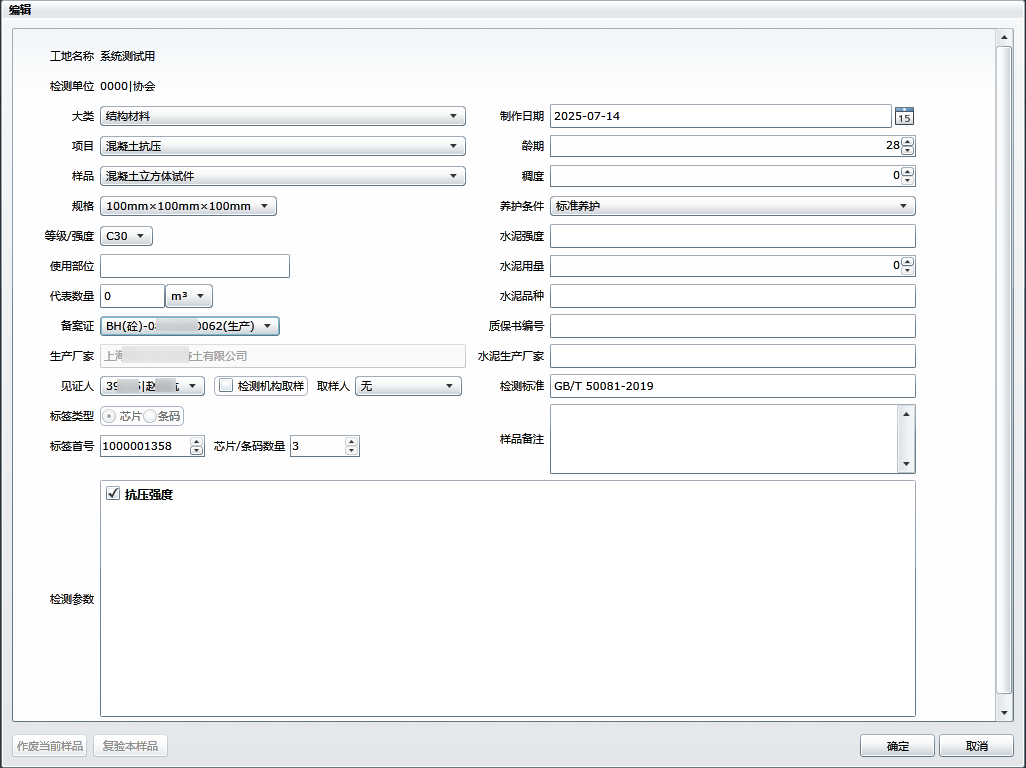Decrease the 稠度 value with down arrow
1026x768 pixels.
pos(907,181)
